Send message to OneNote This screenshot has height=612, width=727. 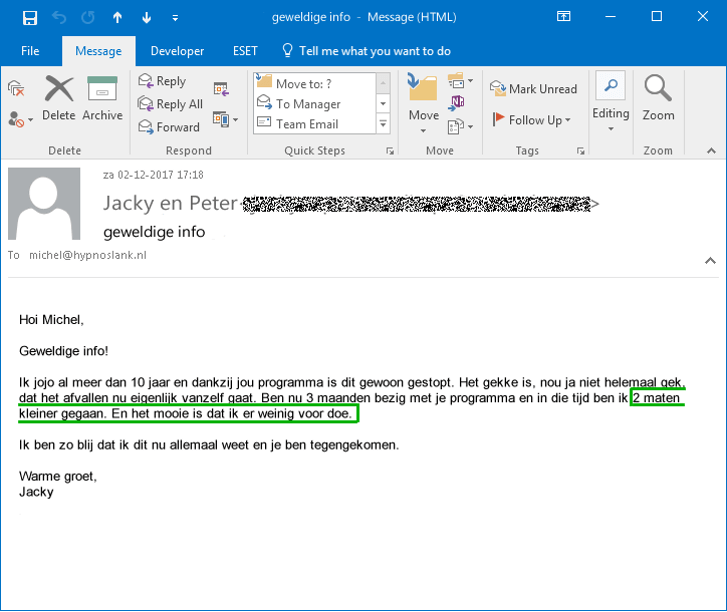[457, 103]
